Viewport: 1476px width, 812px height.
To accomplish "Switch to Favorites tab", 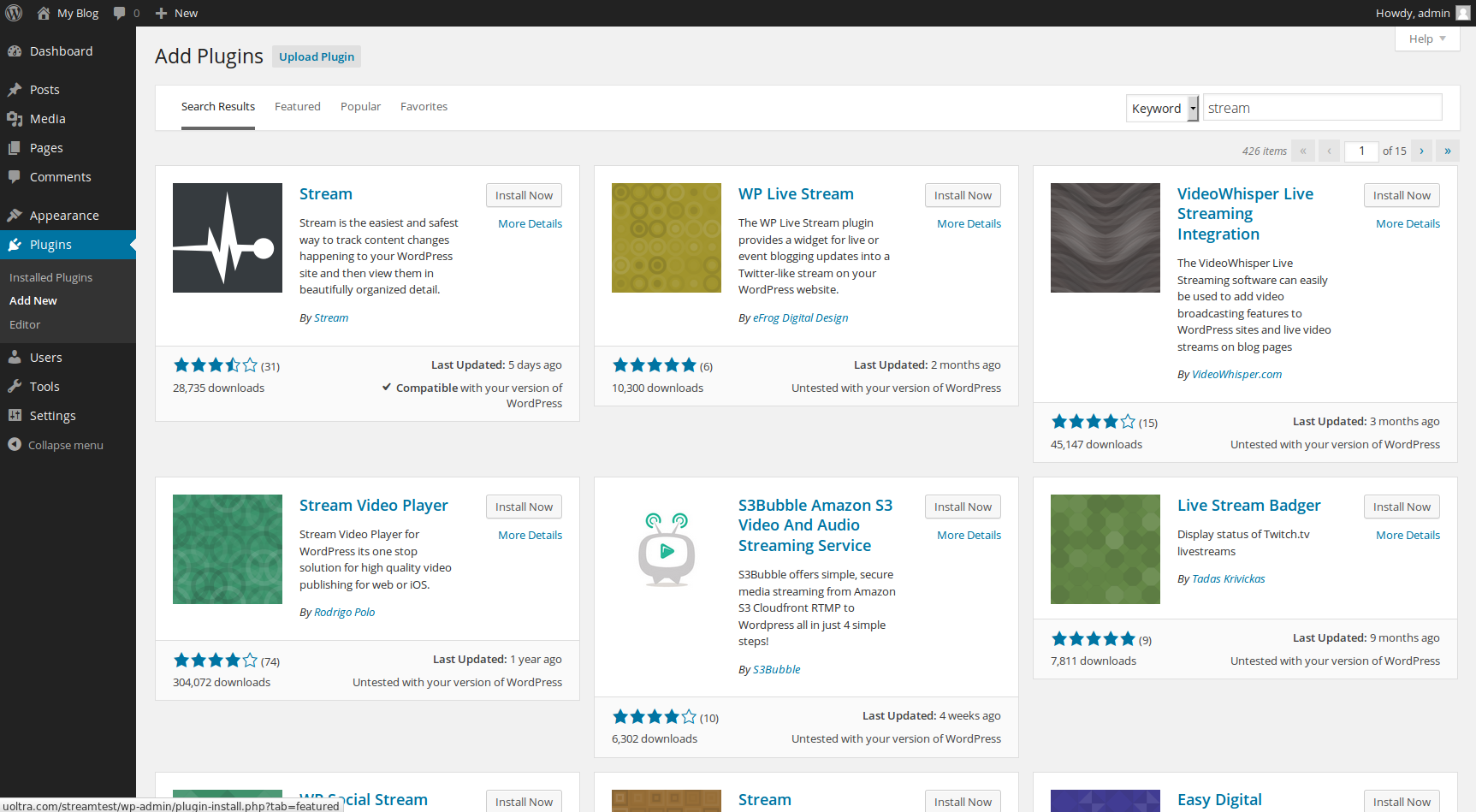I will (424, 107).
